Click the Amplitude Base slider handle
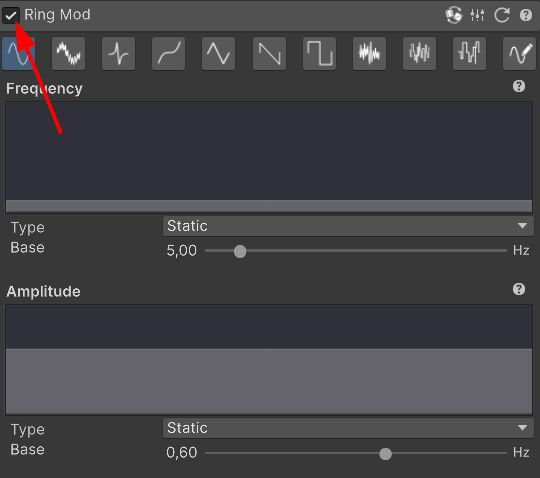This screenshot has height=478, width=540. (385, 454)
